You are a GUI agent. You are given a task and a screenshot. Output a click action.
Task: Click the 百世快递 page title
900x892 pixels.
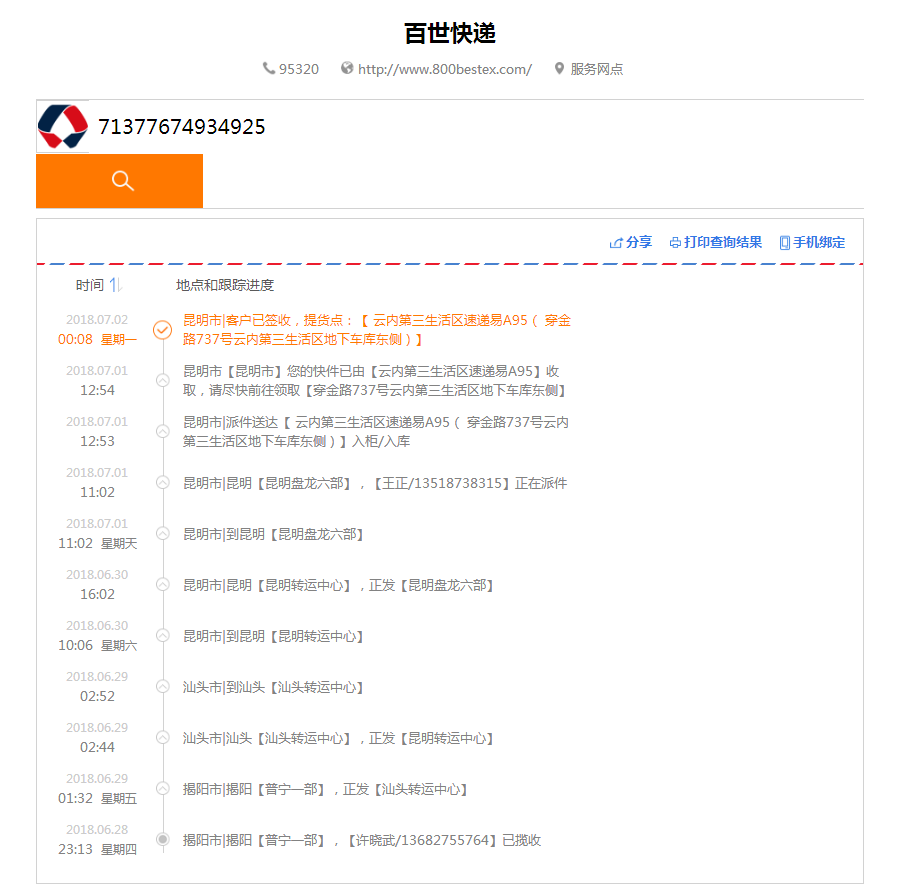(x=450, y=33)
